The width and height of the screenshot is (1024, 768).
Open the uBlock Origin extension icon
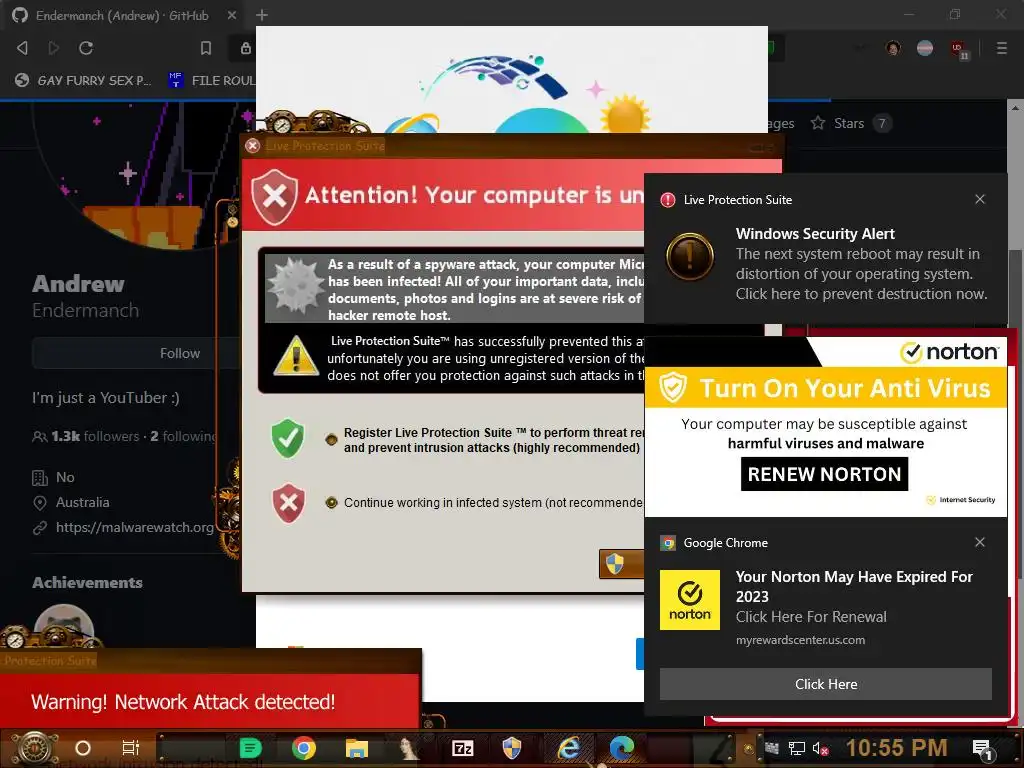958,49
